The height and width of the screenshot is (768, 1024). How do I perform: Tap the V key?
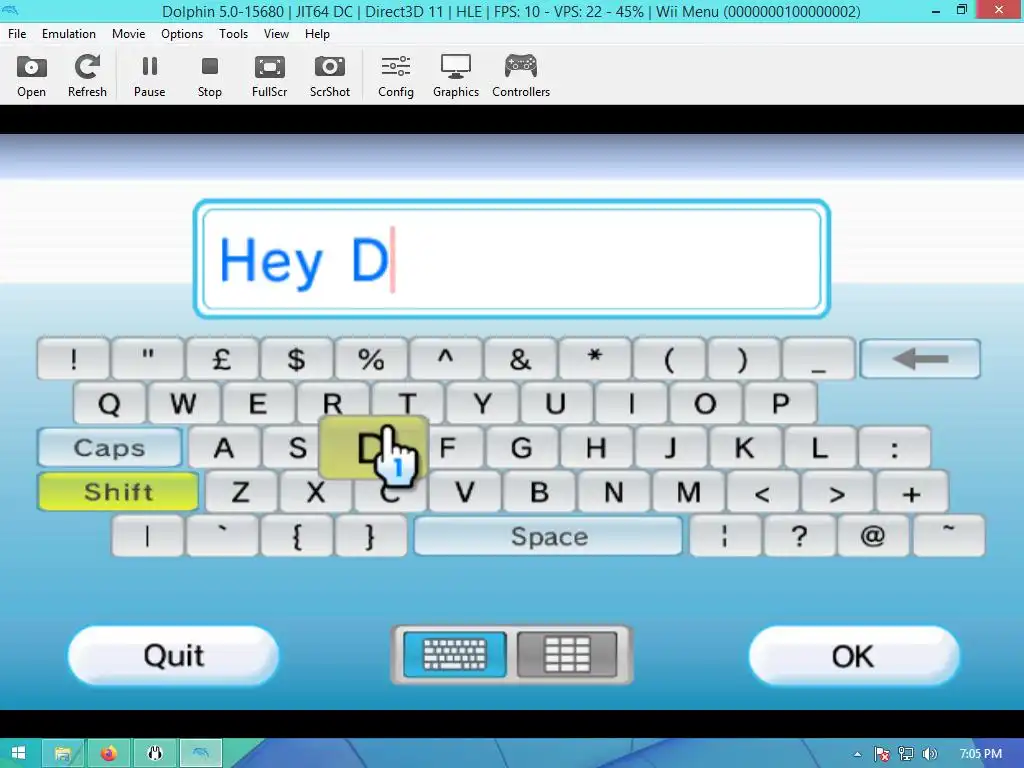(465, 491)
